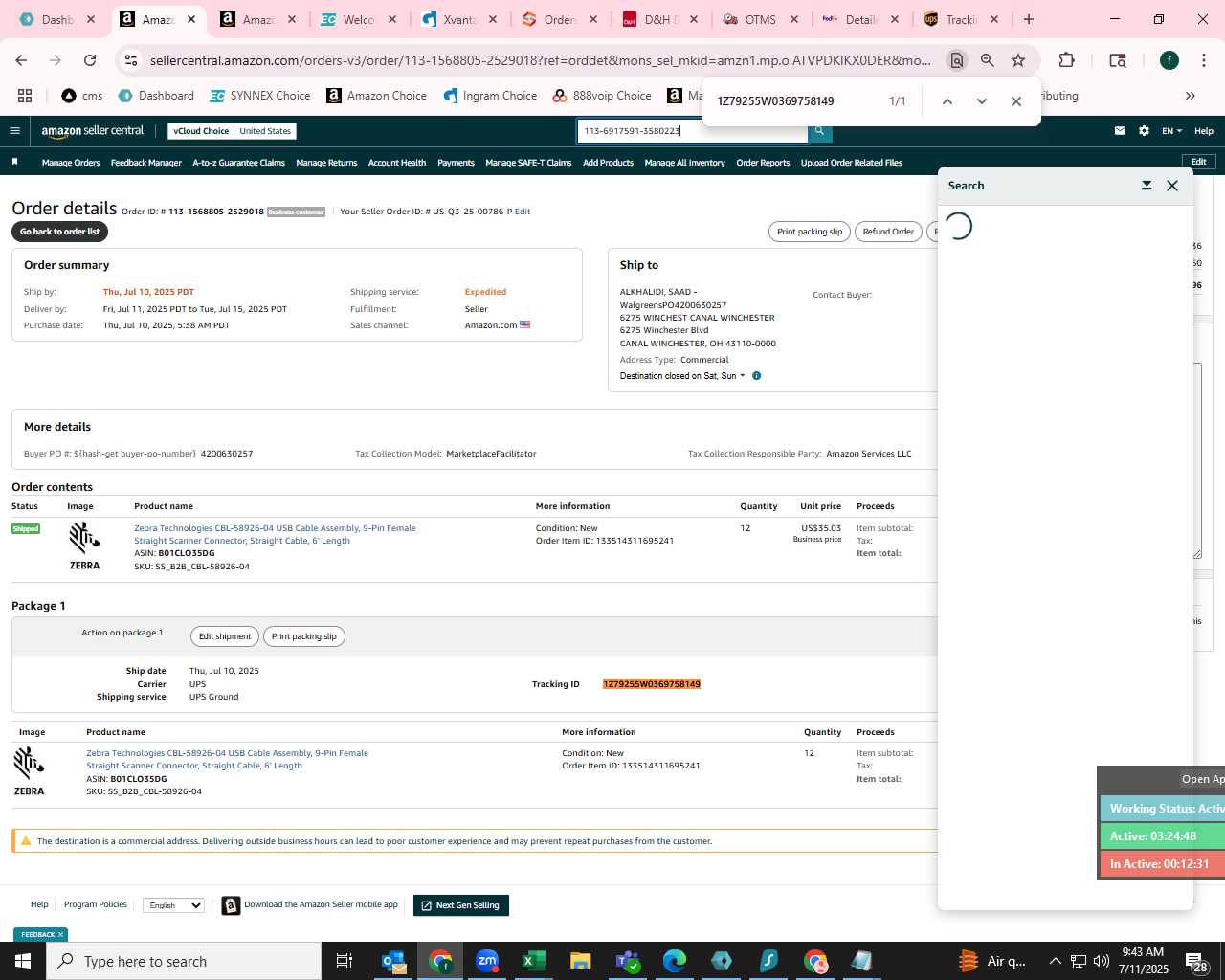The image size is (1225, 980).
Task: Open File Explorer from the taskbar
Action: [x=580, y=961]
